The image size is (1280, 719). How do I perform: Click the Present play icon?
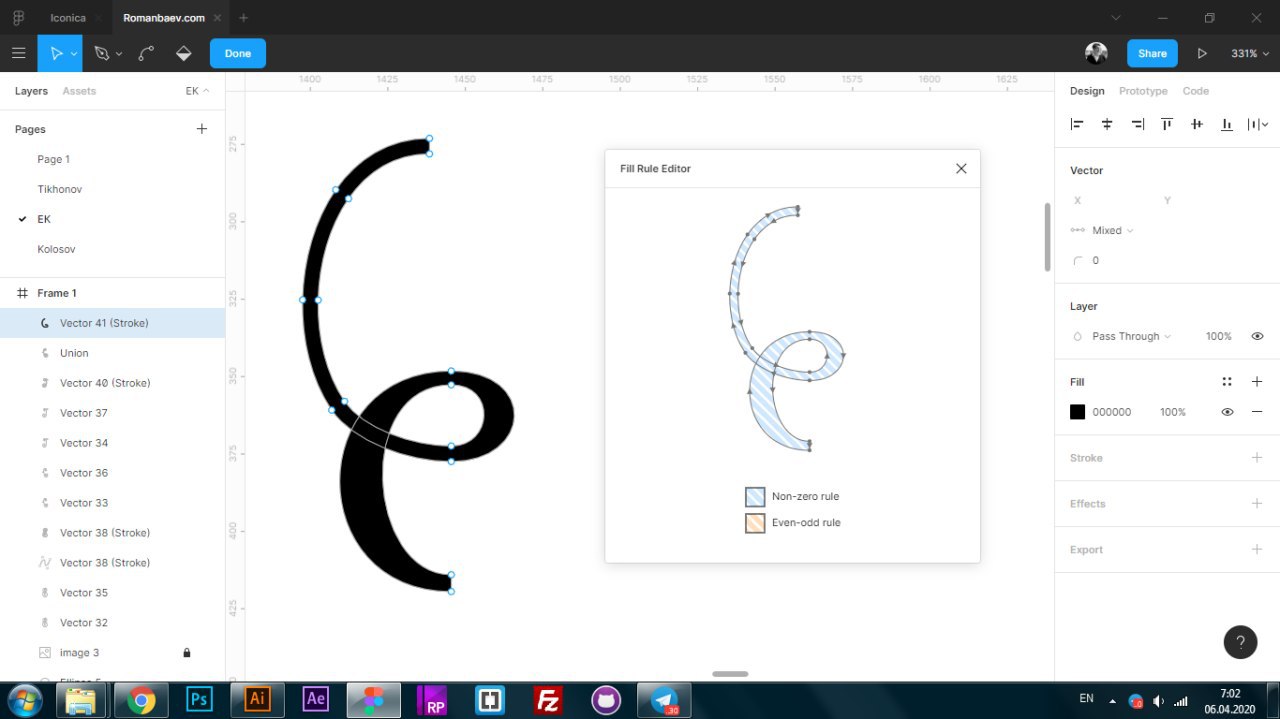click(1202, 53)
